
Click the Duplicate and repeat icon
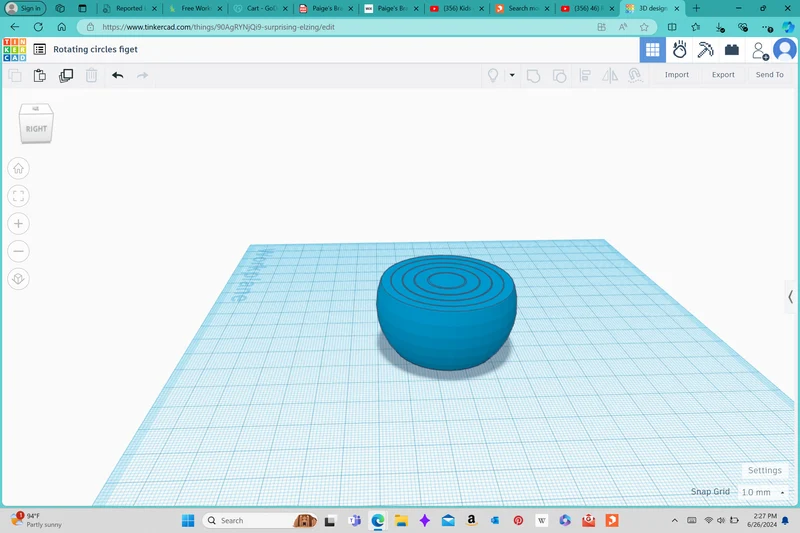click(66, 75)
